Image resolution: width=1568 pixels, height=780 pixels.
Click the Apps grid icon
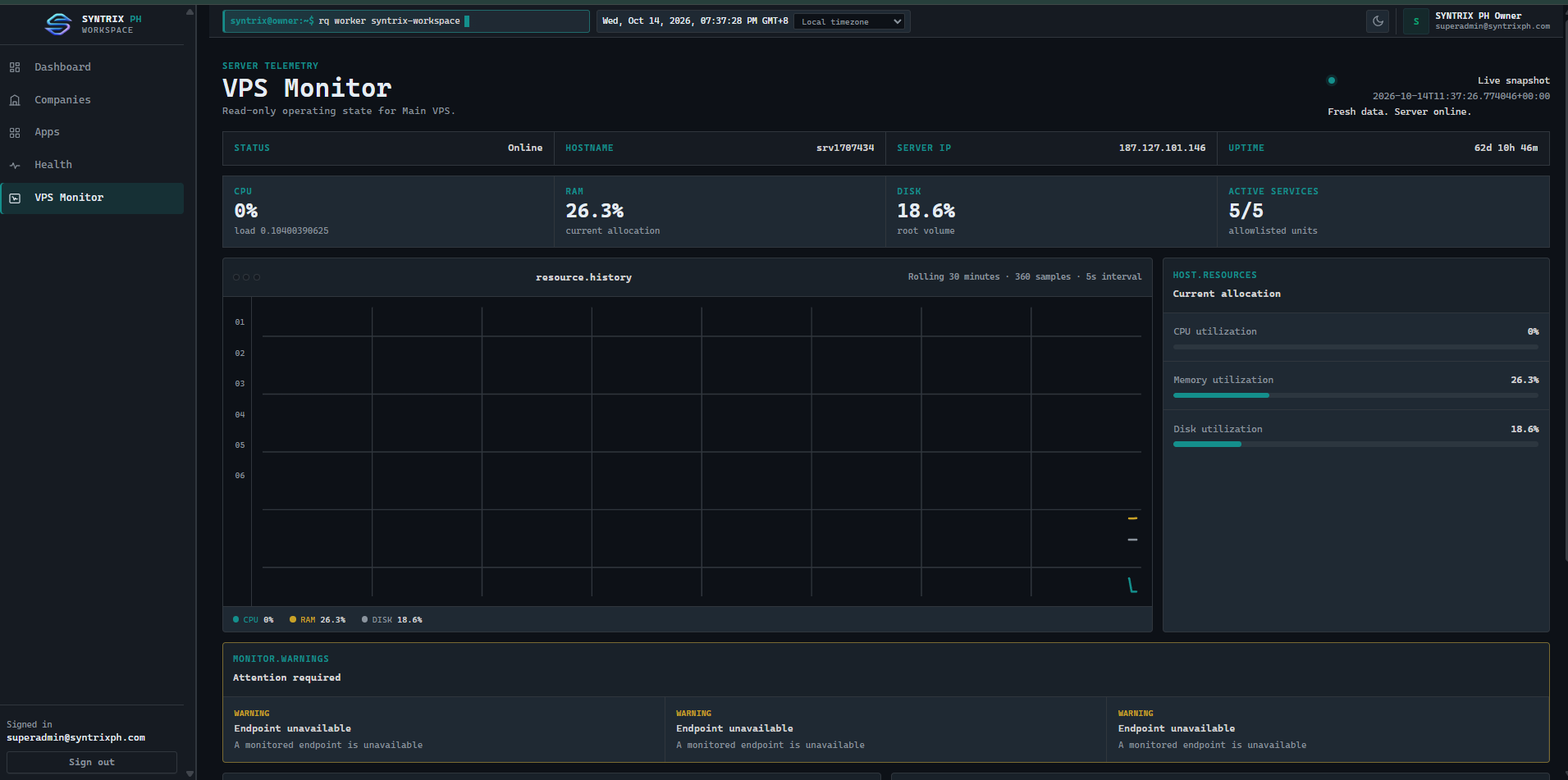(x=15, y=132)
